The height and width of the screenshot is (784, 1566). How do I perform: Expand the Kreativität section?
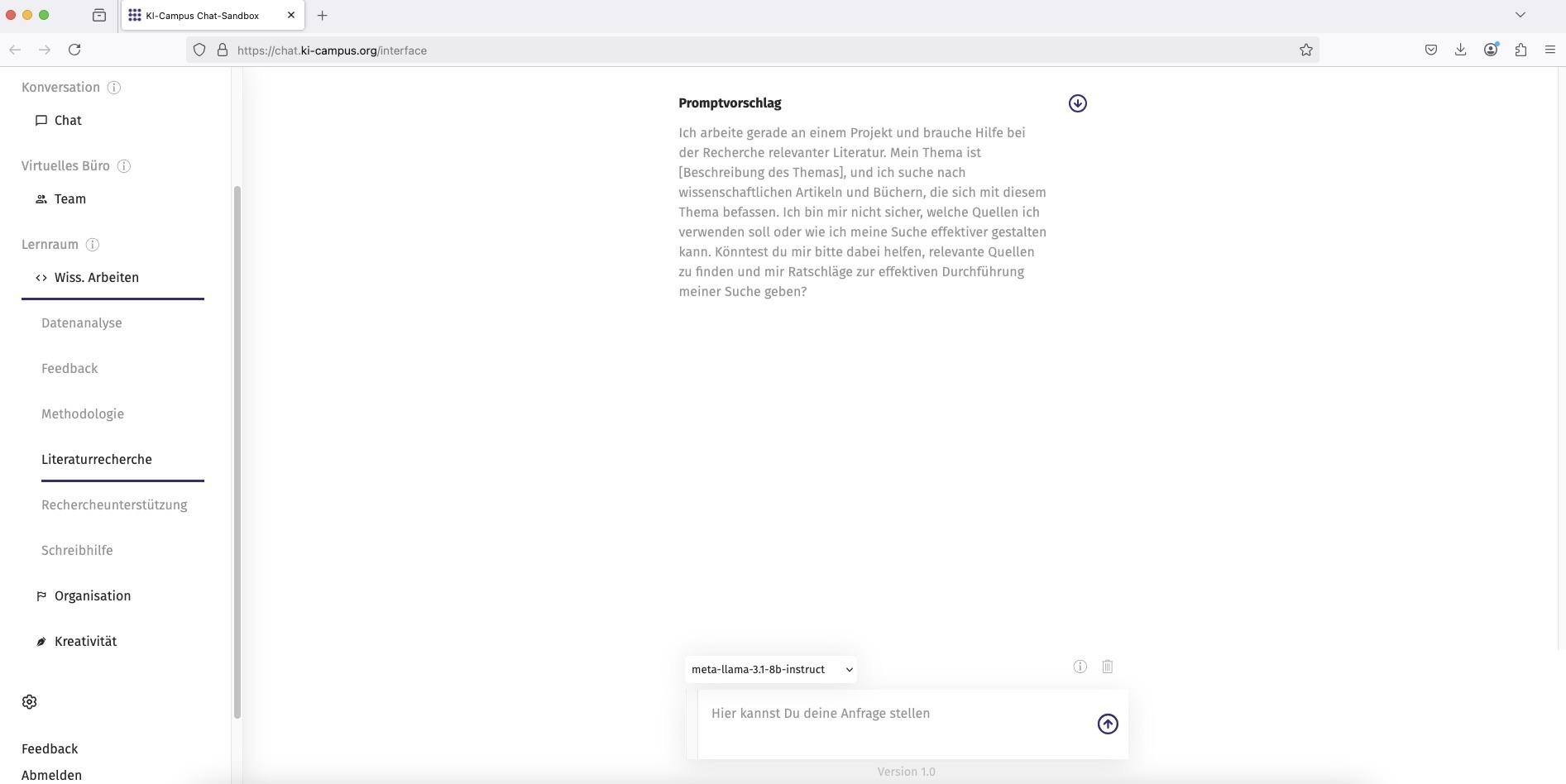pyautogui.click(x=85, y=642)
